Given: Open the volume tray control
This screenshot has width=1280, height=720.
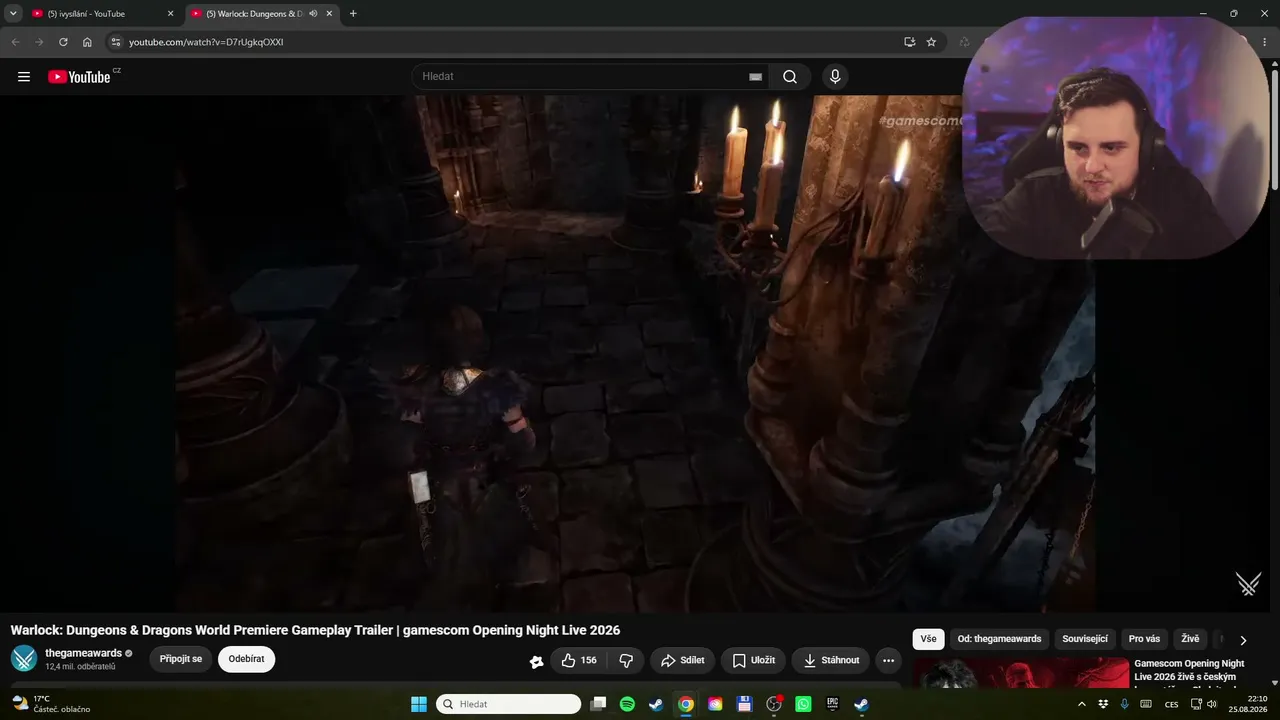Looking at the screenshot, I should pos(1212,704).
